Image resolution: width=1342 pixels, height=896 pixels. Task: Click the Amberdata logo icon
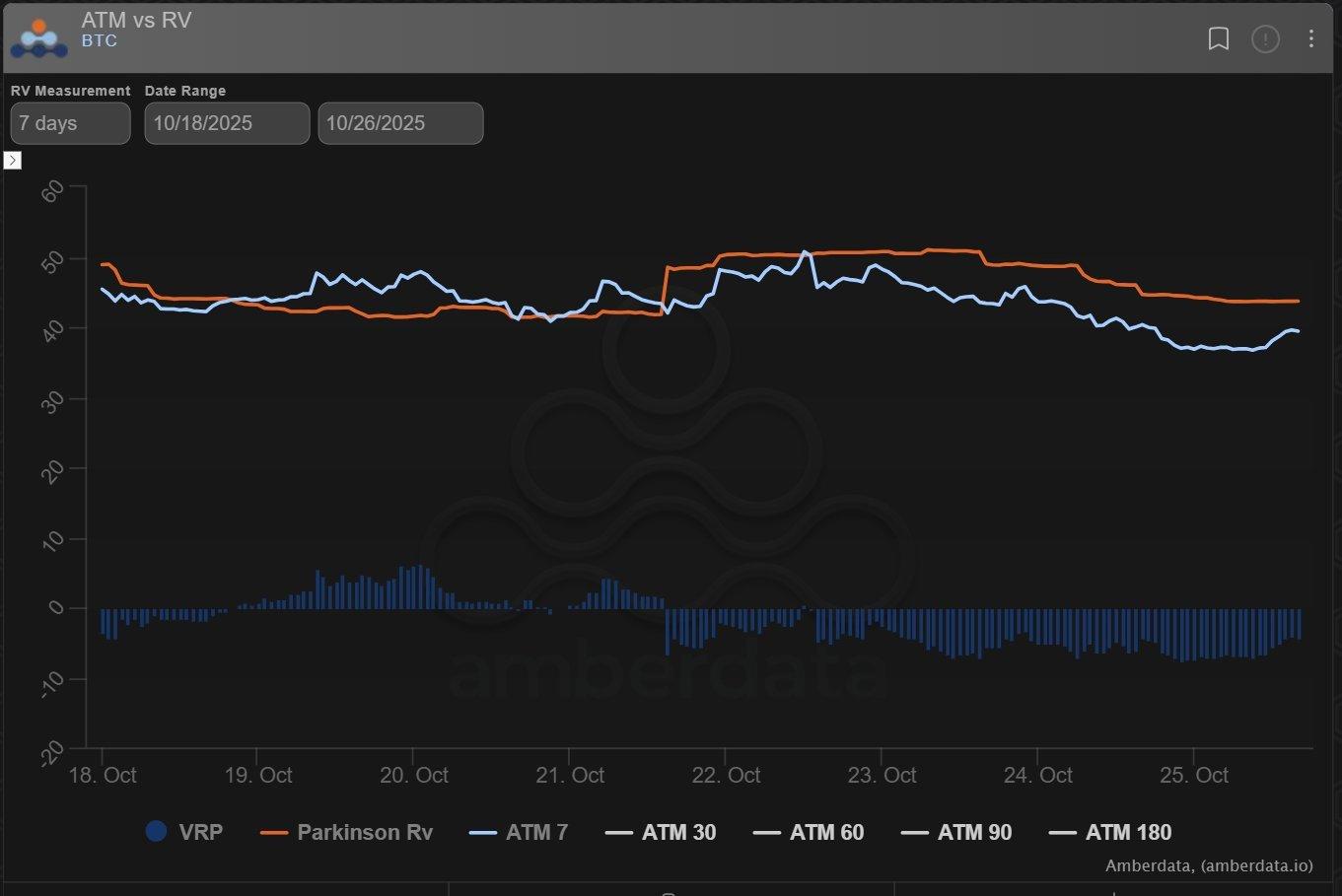click(x=39, y=38)
